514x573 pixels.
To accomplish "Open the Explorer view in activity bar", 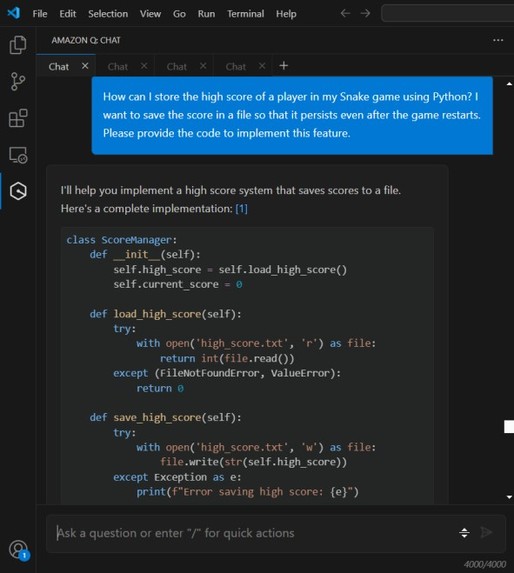I will [18, 45].
